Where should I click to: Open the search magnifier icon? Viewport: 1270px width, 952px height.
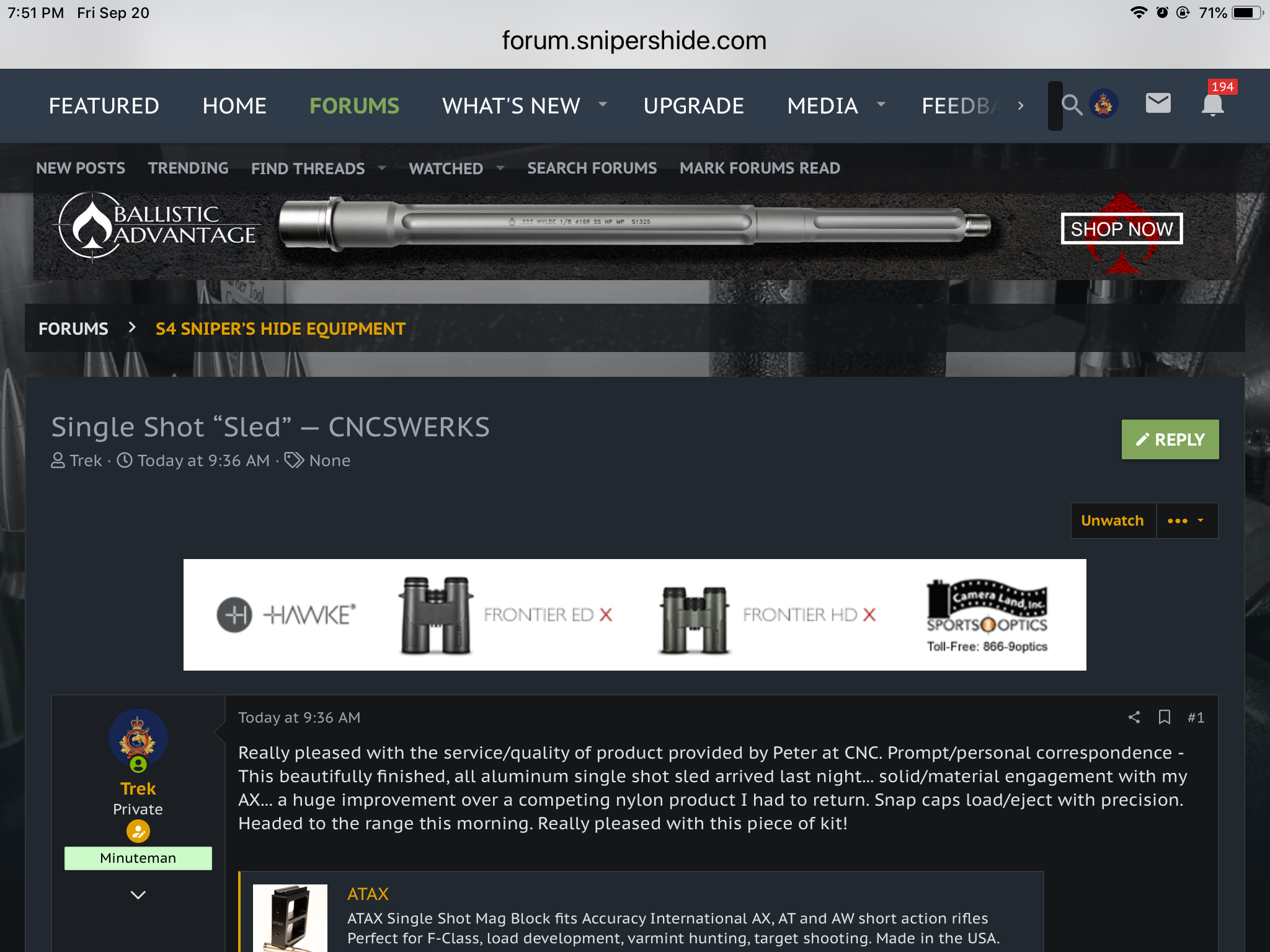click(x=1072, y=105)
